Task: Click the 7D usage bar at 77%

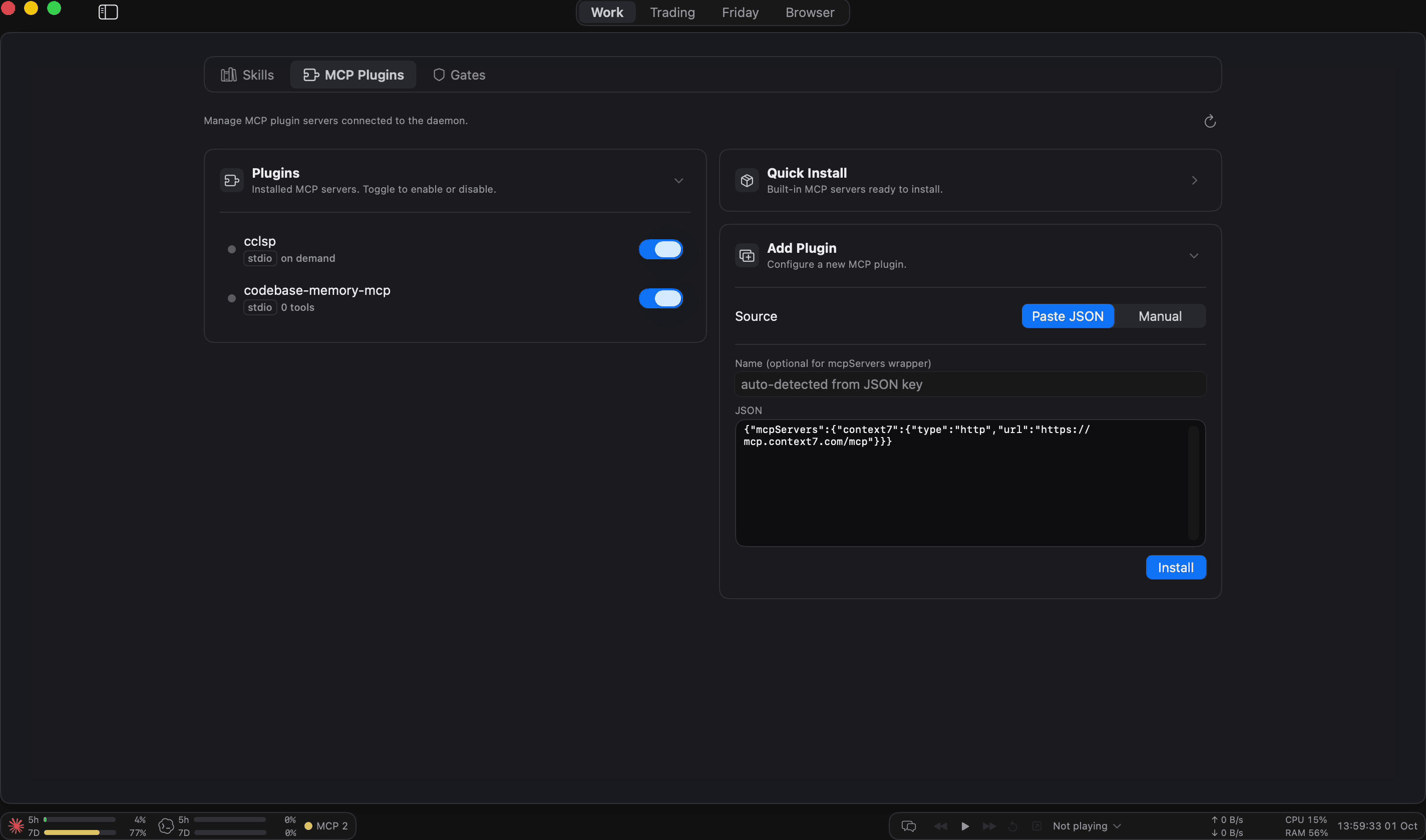Action: [x=79, y=832]
